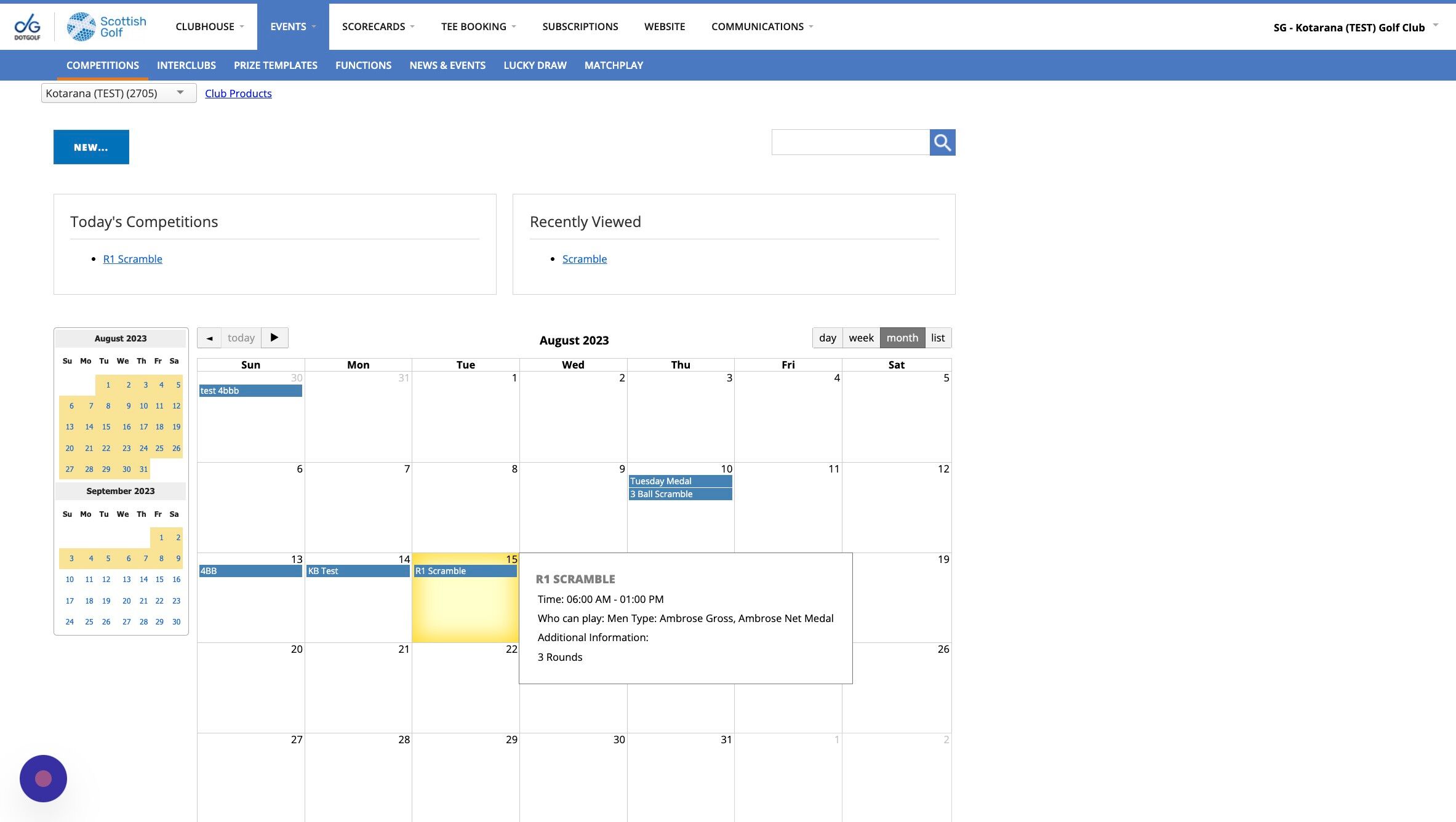Click the Scottish Golf logo
The height and width of the screenshot is (822, 1456).
pyautogui.click(x=106, y=27)
